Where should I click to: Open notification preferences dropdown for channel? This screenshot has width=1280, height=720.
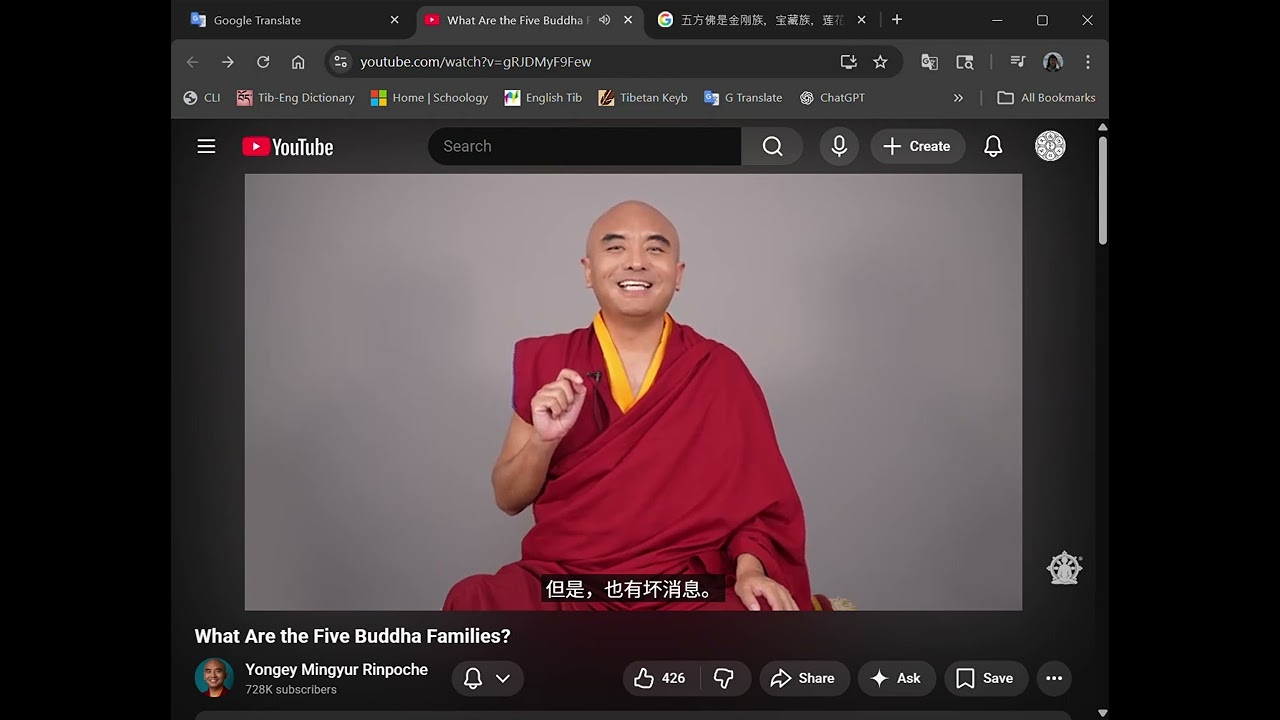(x=488, y=678)
